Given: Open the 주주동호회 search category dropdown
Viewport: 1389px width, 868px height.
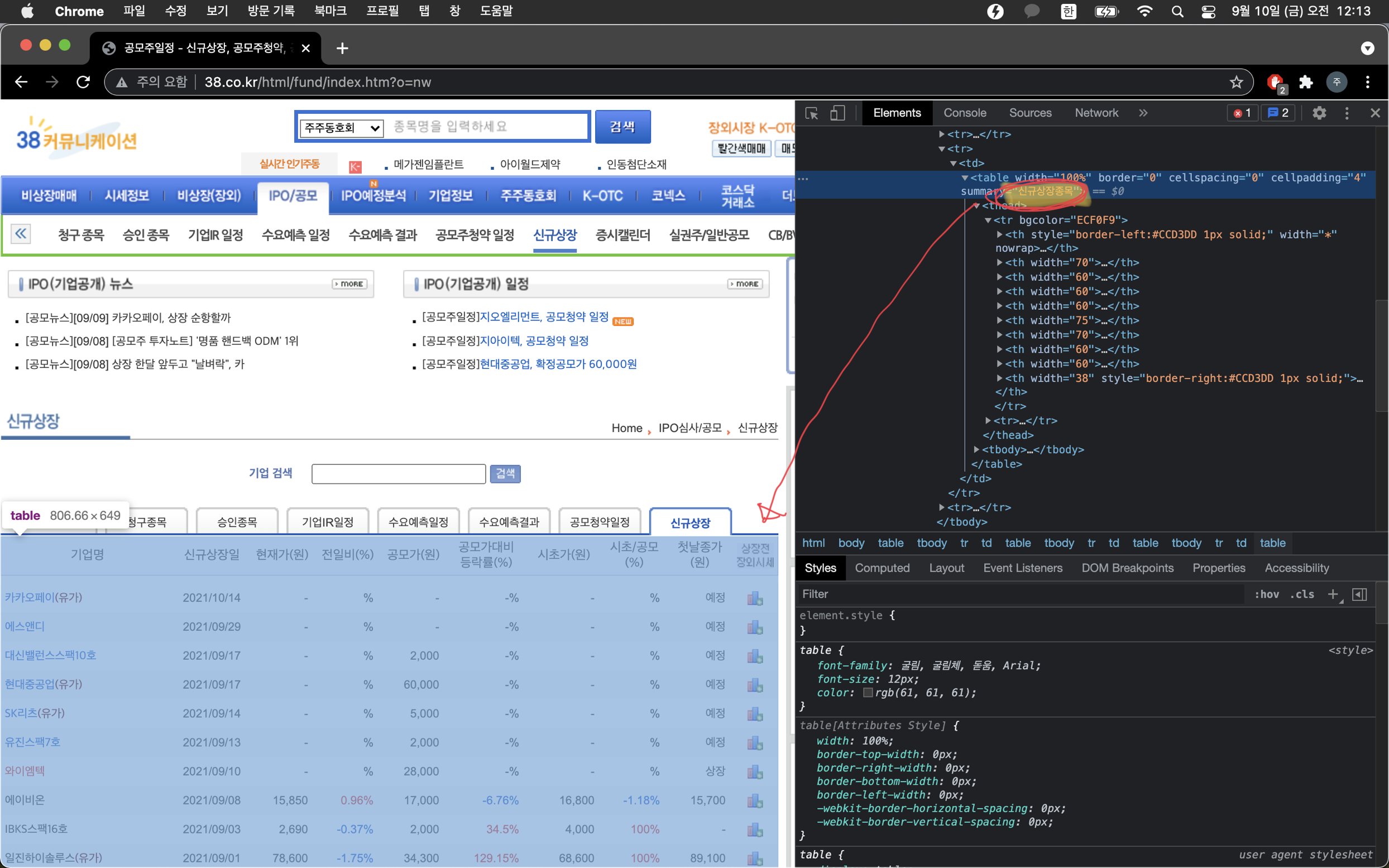Looking at the screenshot, I should (342, 127).
